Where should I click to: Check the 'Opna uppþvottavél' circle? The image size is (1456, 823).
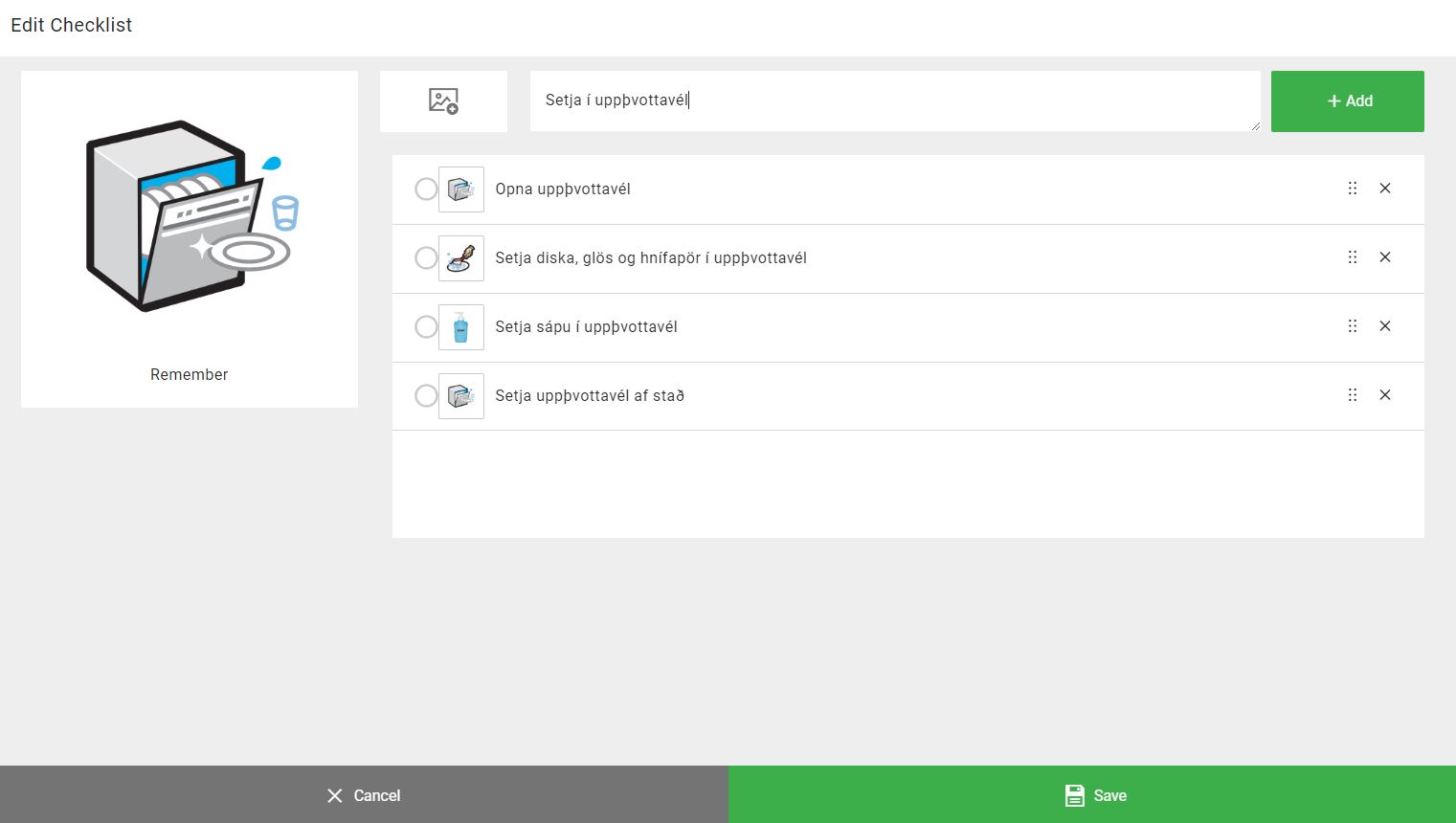426,189
